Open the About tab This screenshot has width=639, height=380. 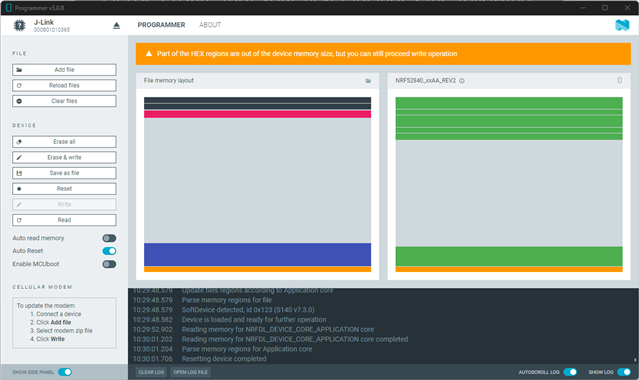click(210, 25)
